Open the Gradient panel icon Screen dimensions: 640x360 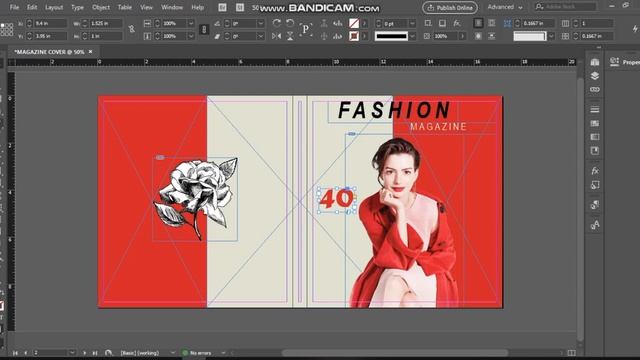(595, 137)
